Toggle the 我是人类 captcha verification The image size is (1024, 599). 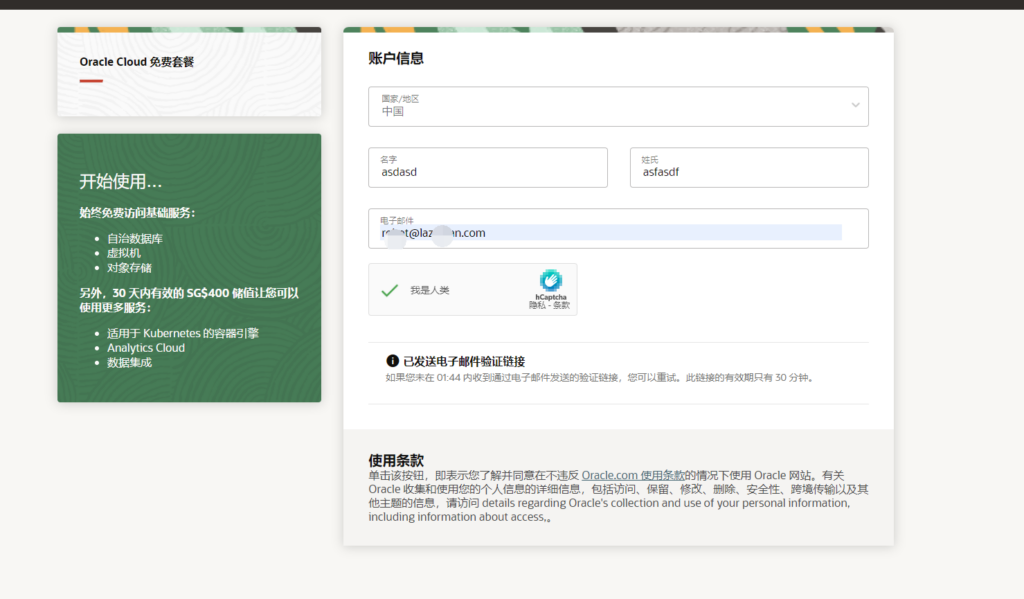(428, 288)
